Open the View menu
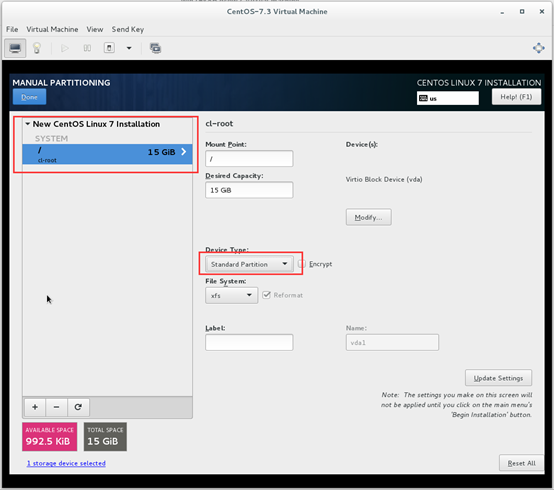 tap(95, 29)
